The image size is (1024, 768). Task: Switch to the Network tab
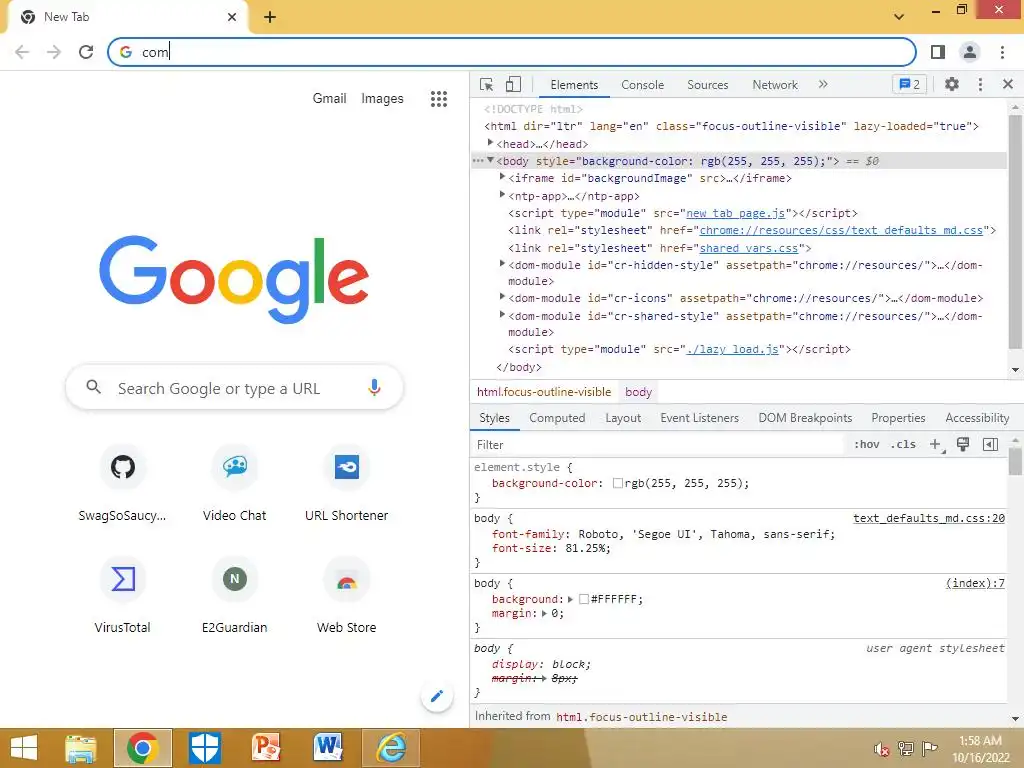775,85
